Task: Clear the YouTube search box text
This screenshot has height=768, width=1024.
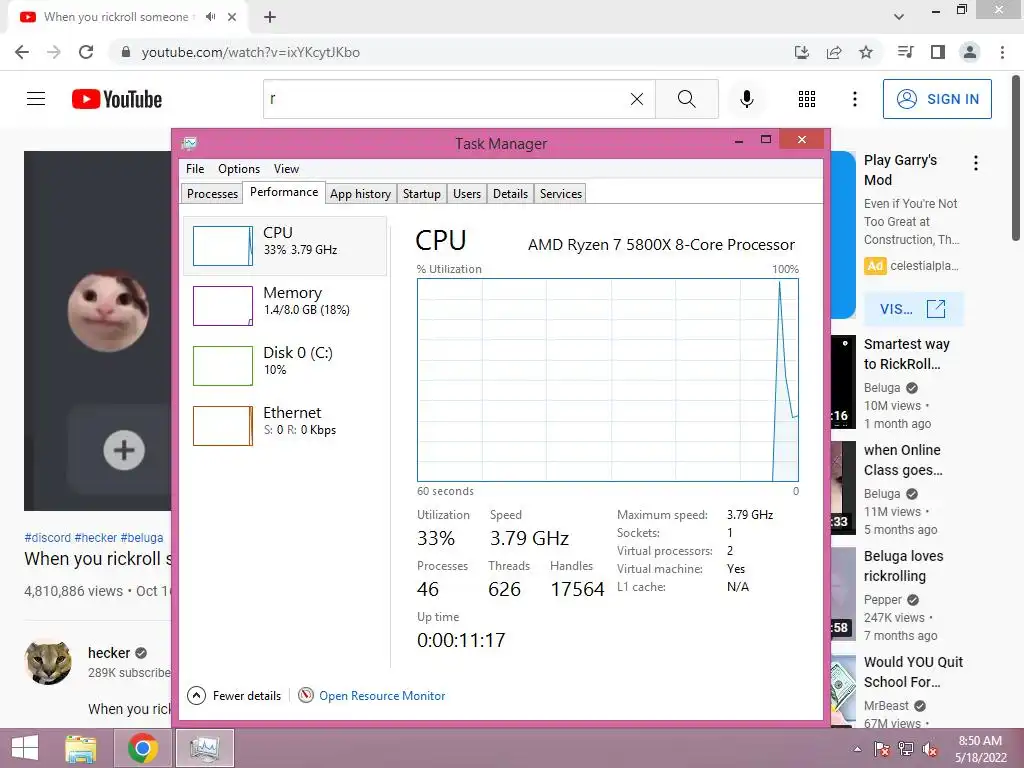Action: click(x=637, y=99)
